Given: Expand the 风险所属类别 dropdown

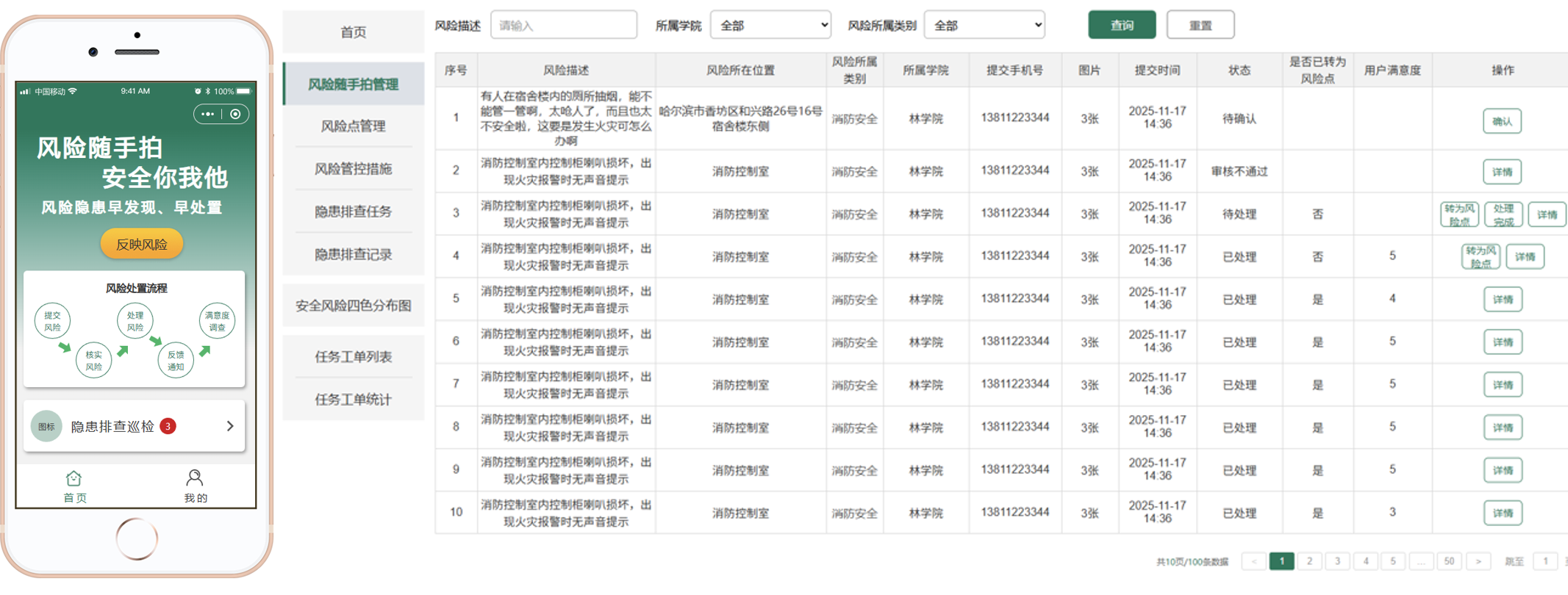Looking at the screenshot, I should coord(984,25).
